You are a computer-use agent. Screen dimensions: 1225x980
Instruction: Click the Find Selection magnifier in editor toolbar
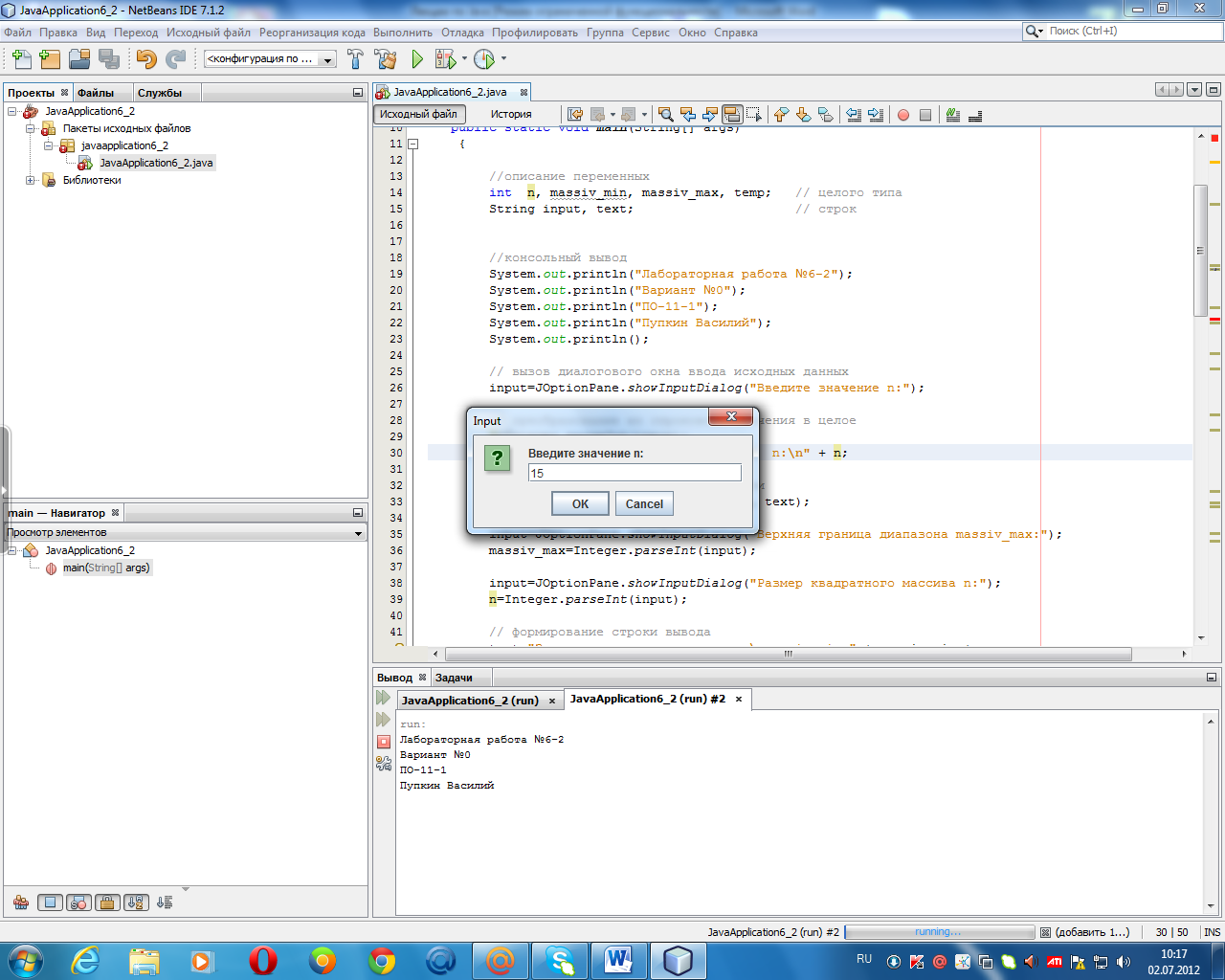(665, 115)
